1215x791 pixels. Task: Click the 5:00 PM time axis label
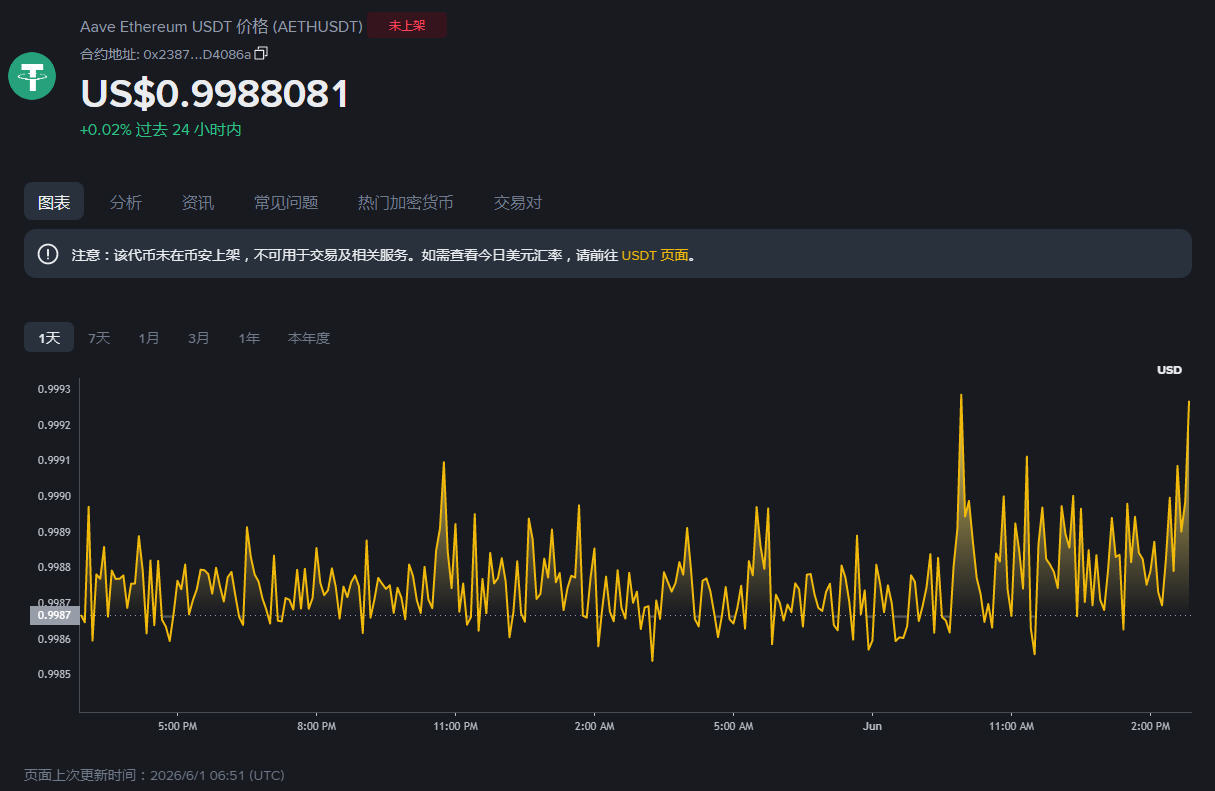point(177,726)
